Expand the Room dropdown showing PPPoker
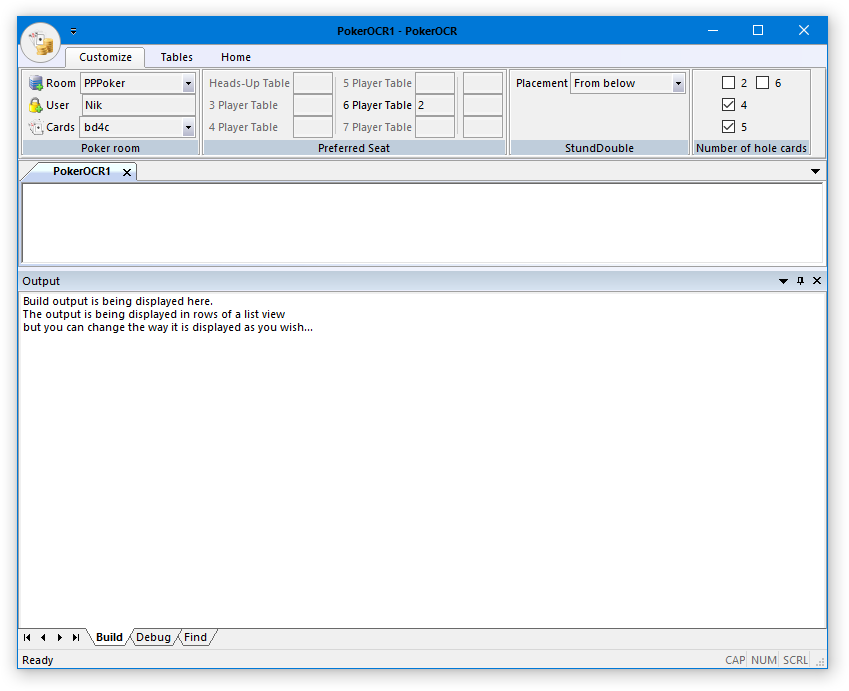849x691 pixels. pyautogui.click(x=188, y=84)
